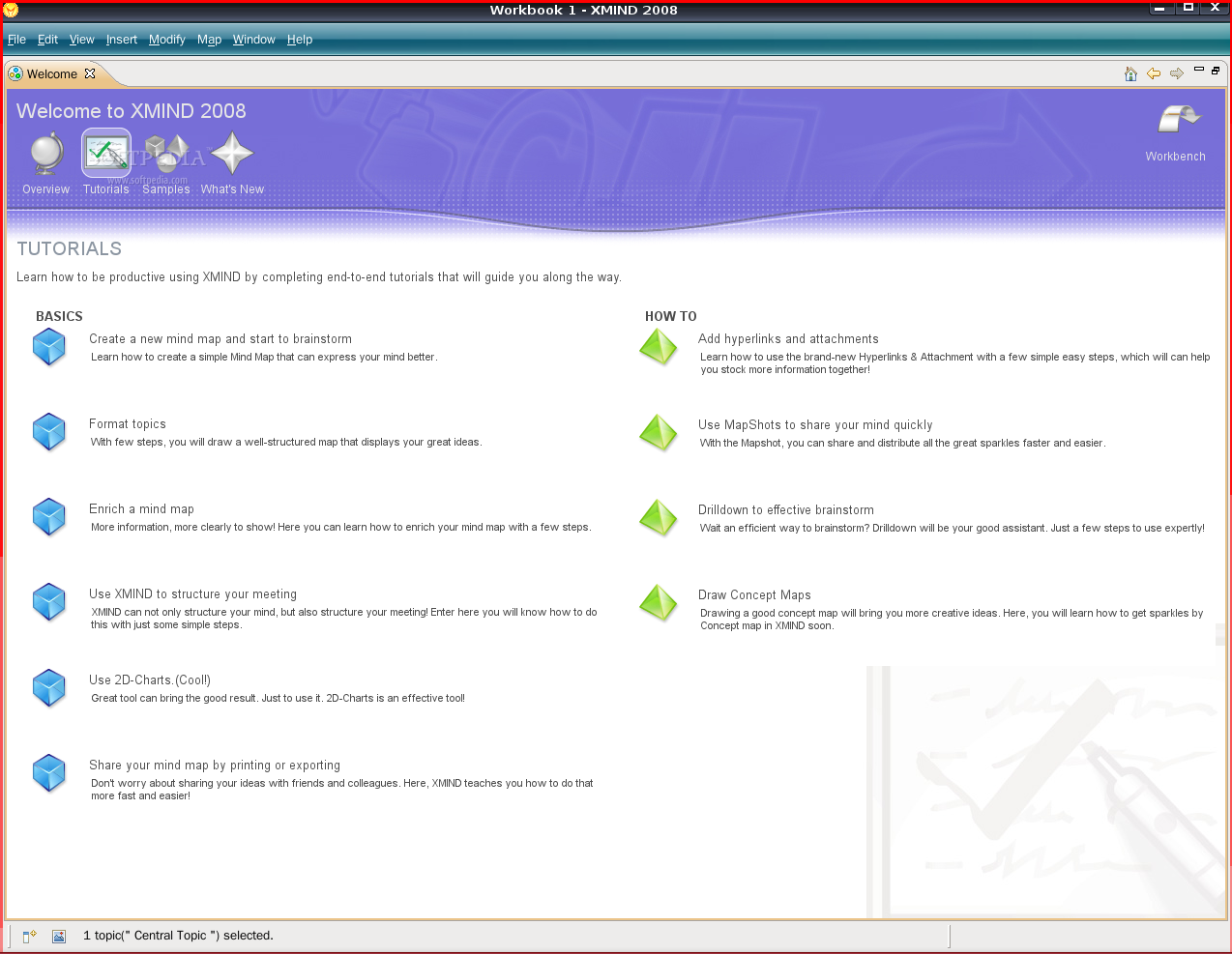Open the Help menu
The height and width of the screenshot is (954, 1232).
(300, 40)
